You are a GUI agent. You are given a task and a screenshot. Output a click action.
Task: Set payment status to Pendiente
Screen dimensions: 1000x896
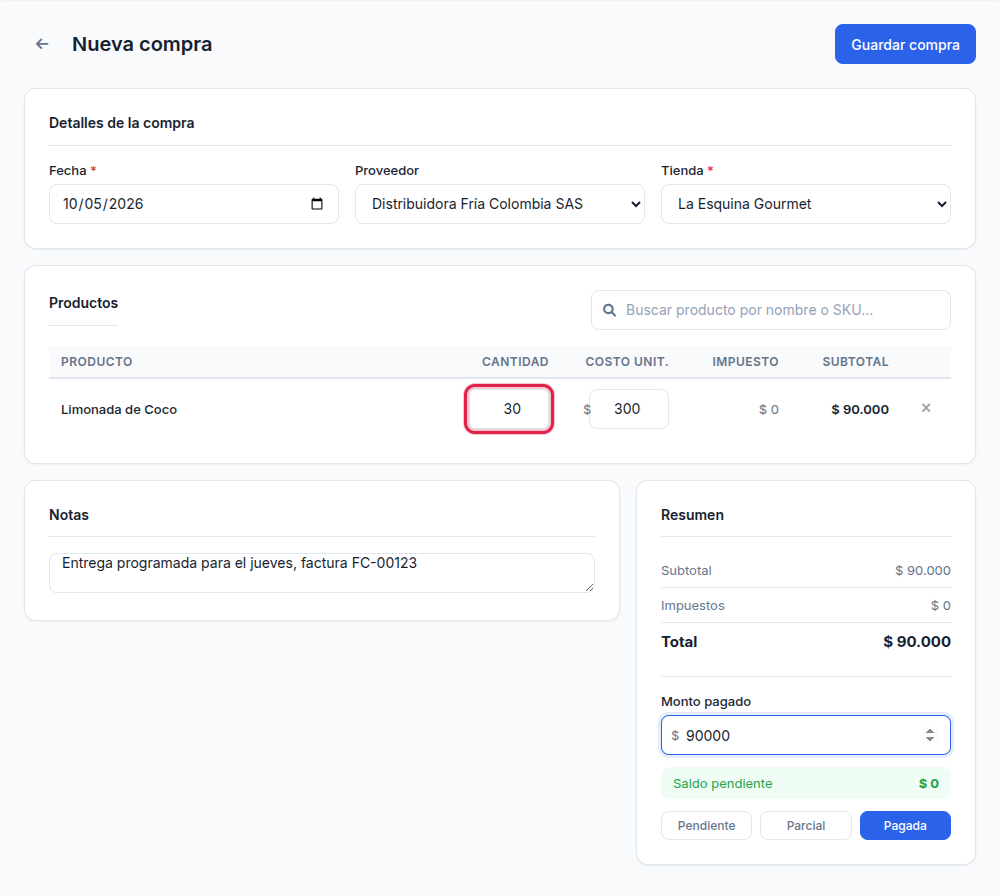pyautogui.click(x=706, y=825)
